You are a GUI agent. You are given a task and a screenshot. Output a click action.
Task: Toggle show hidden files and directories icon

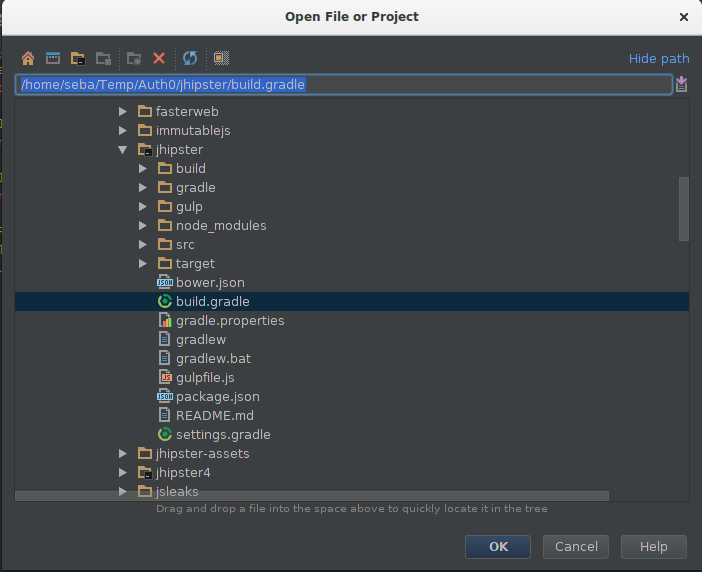point(221,58)
